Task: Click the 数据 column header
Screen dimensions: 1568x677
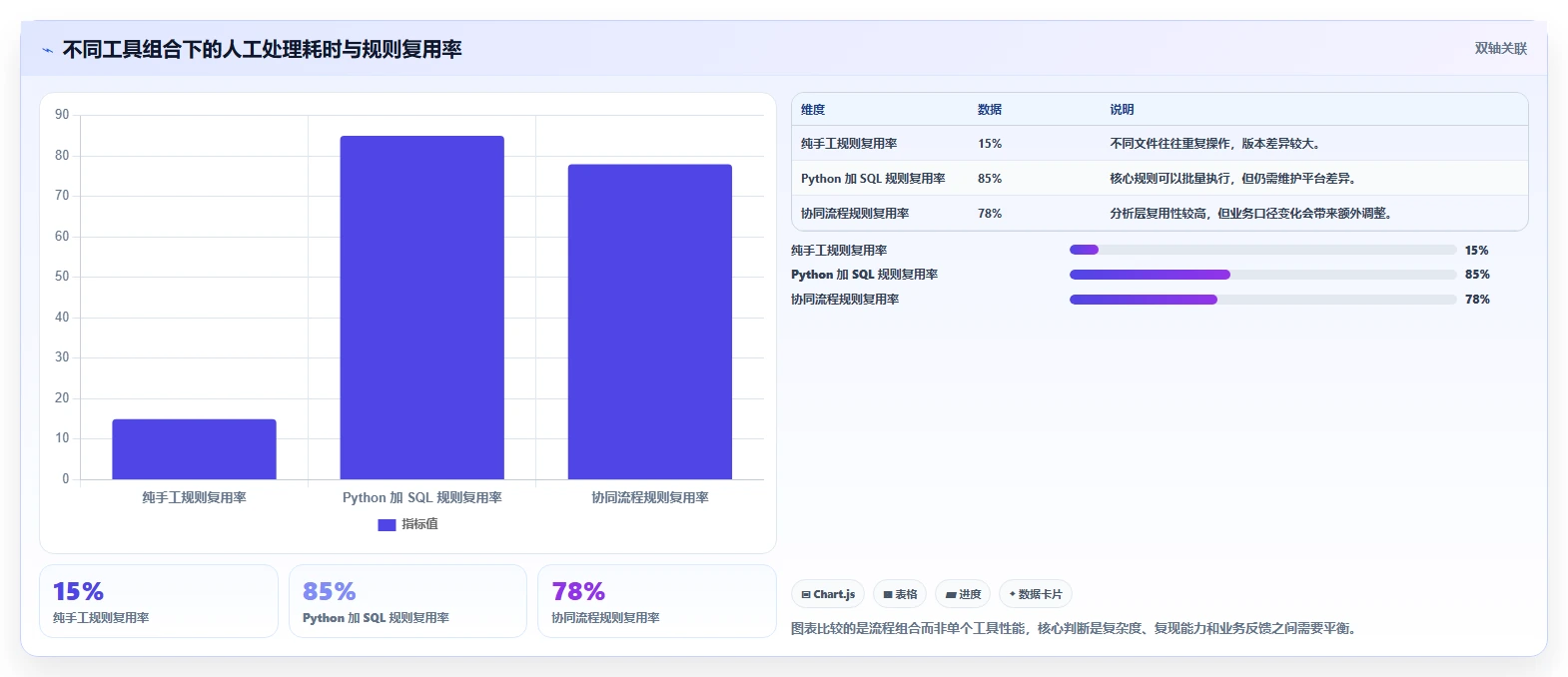Action: click(990, 110)
